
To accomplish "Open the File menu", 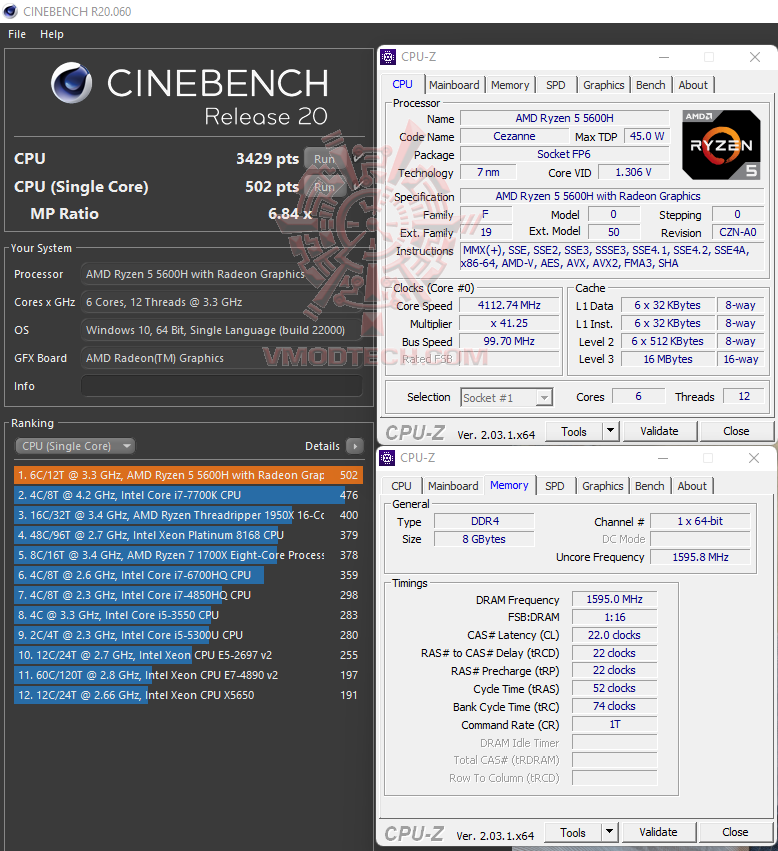I will point(17,34).
